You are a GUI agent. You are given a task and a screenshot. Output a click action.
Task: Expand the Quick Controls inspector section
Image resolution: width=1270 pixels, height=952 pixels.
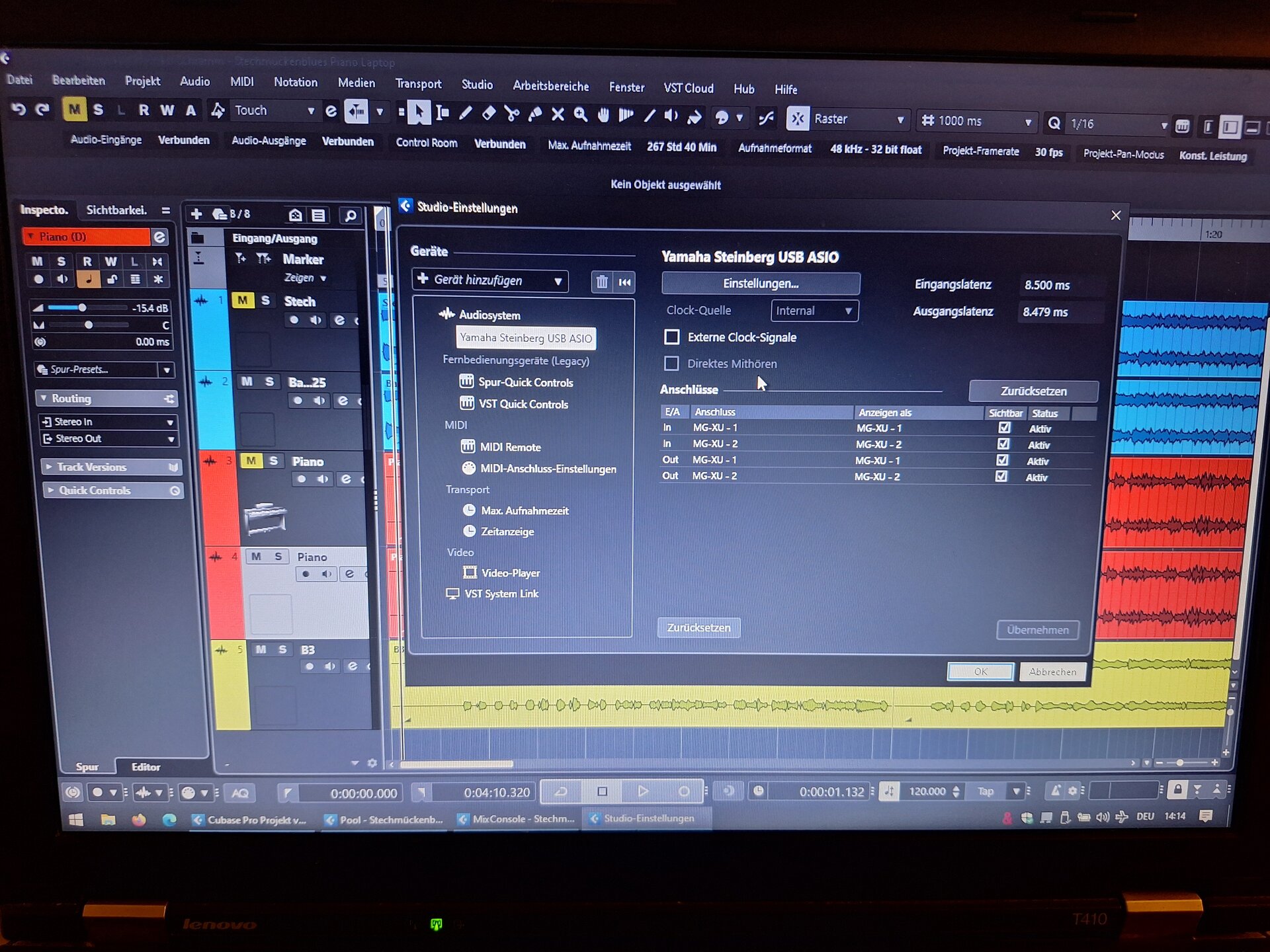[x=112, y=490]
